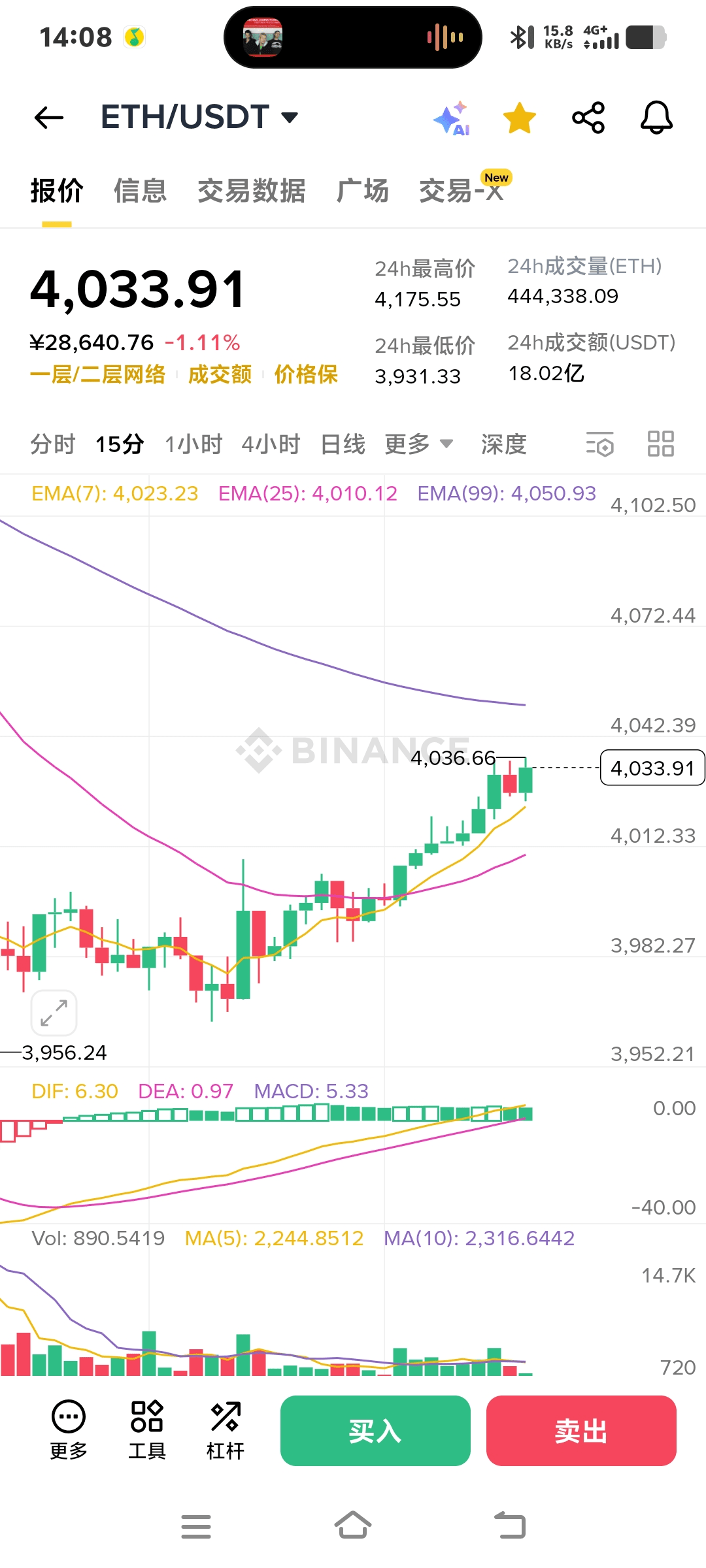Open price alert bell icon
Image resolution: width=706 pixels, height=1568 pixels.
coord(656,118)
